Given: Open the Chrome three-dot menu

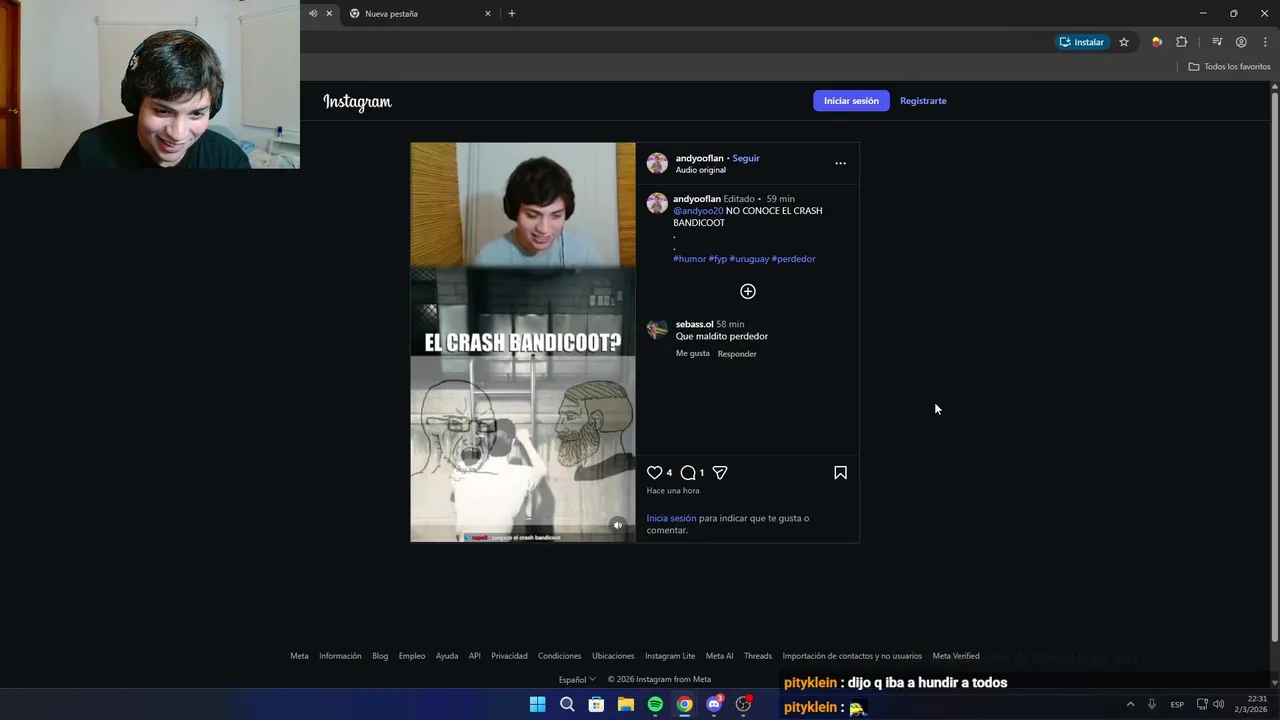Looking at the screenshot, I should (x=1265, y=42).
